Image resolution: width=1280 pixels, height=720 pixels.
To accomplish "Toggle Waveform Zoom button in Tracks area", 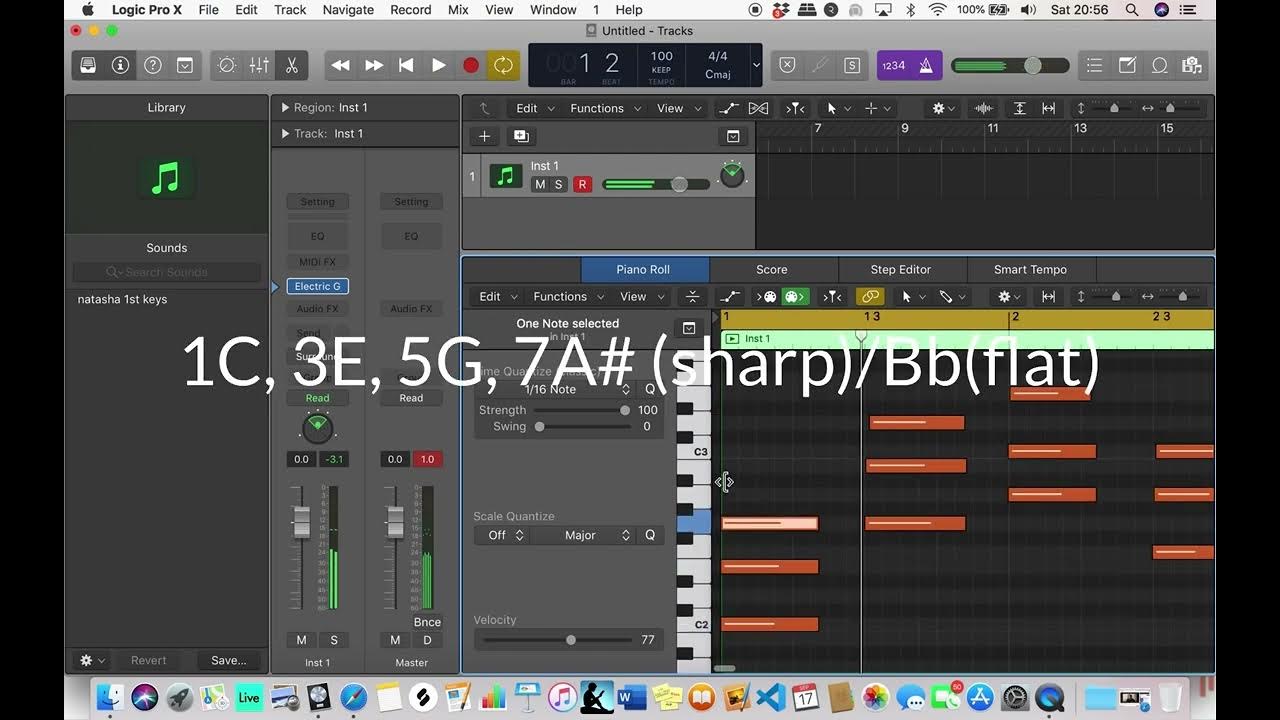I will click(x=984, y=108).
